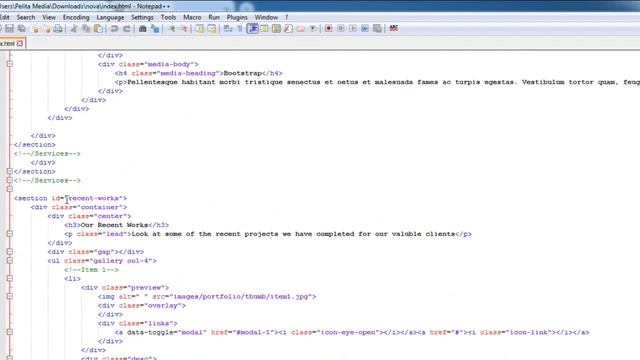Copy selection with the Copy icon
The width and height of the screenshot is (640, 360).
tap(86, 29)
